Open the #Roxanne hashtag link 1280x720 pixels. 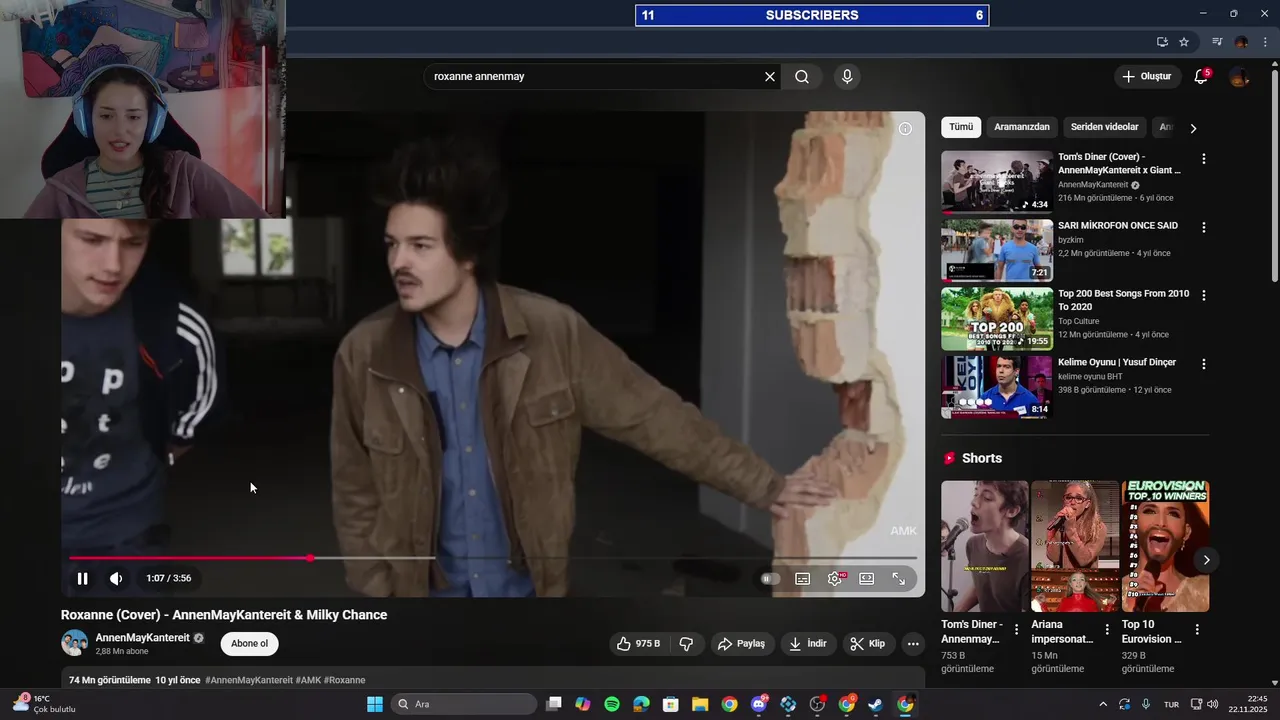pyautogui.click(x=345, y=680)
